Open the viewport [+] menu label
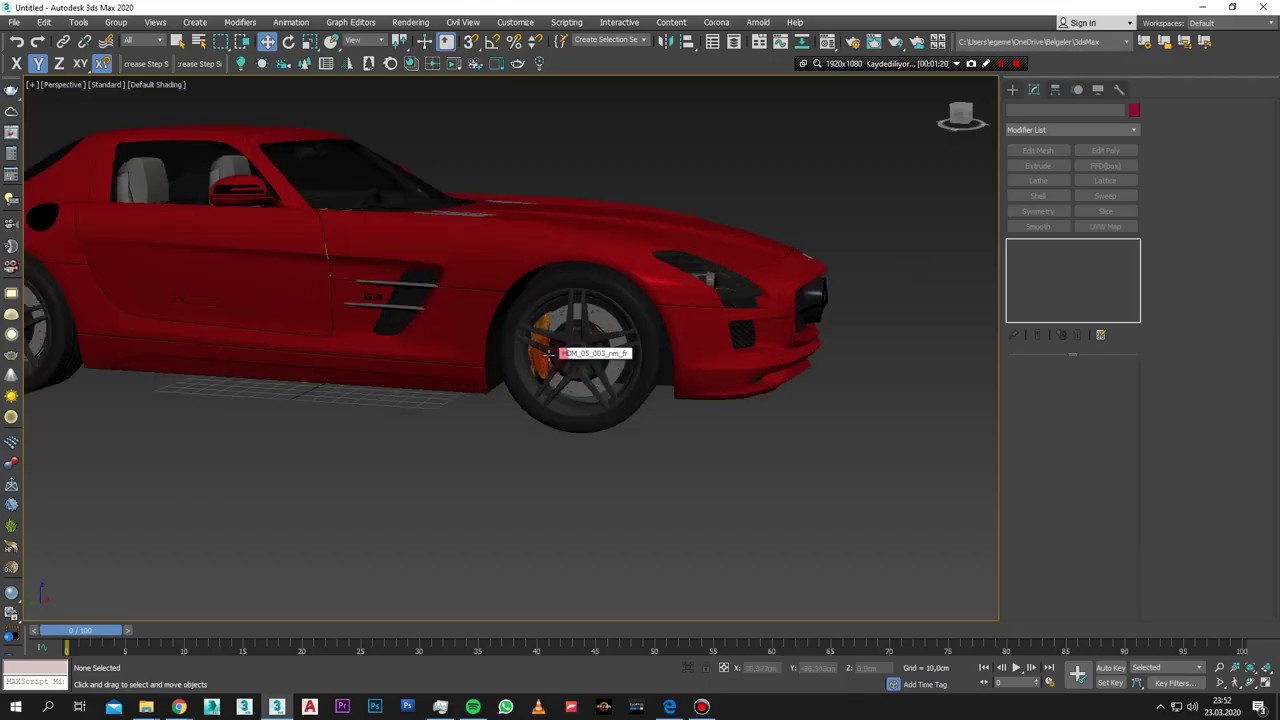The height and width of the screenshot is (720, 1280). click(x=32, y=85)
